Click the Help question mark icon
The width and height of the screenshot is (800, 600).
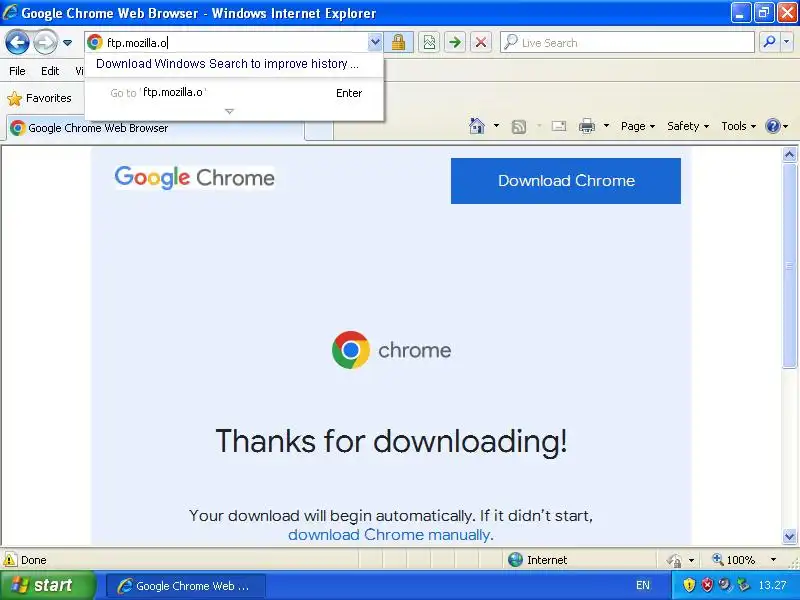(773, 126)
